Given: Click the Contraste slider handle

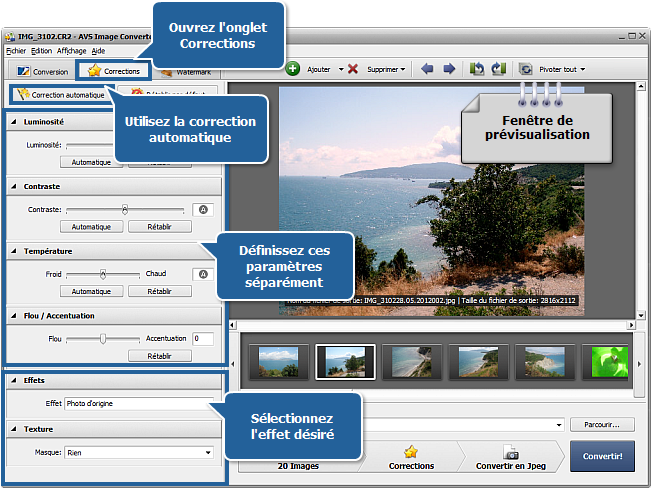Looking at the screenshot, I should (x=124, y=210).
